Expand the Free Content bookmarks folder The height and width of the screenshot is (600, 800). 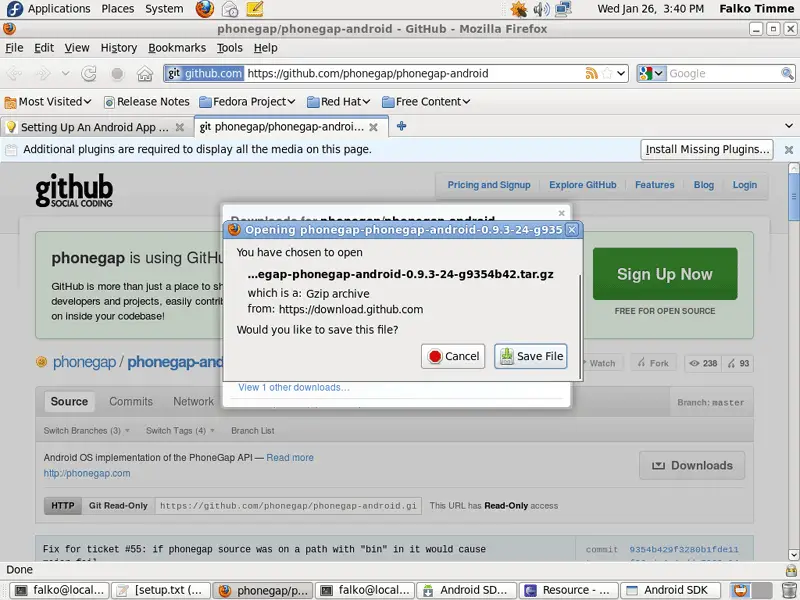coord(426,102)
